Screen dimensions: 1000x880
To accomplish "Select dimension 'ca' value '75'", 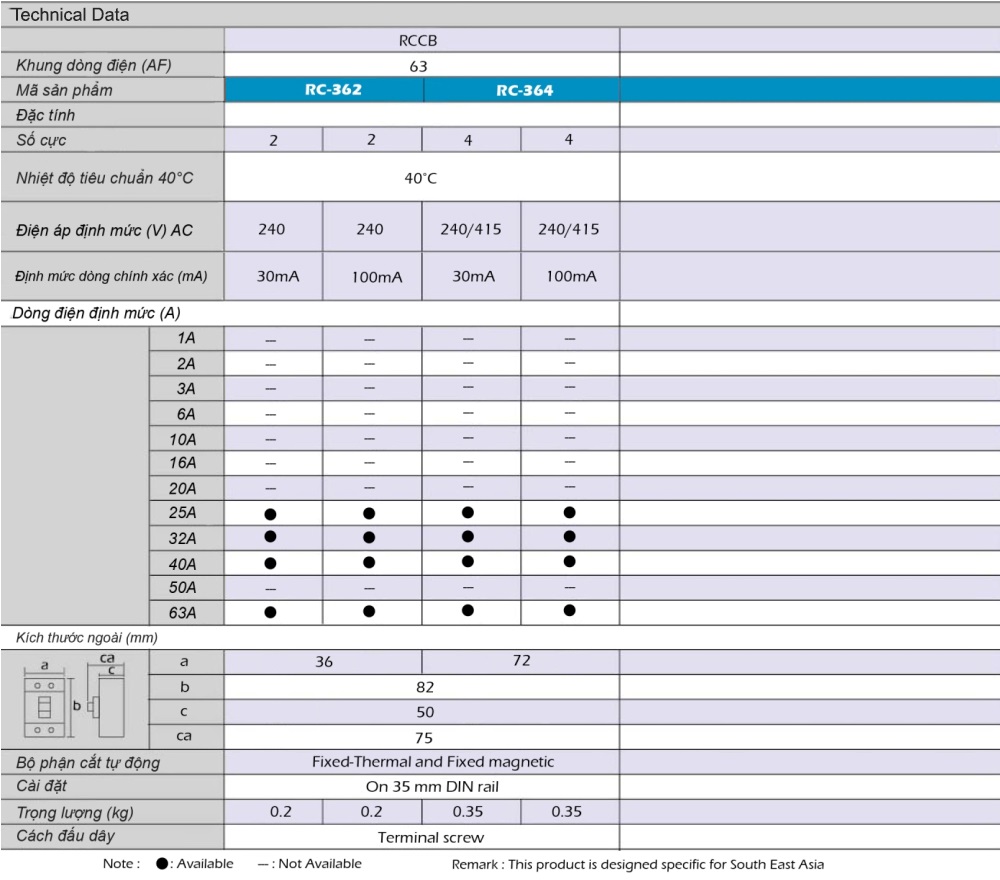I will [x=424, y=738].
